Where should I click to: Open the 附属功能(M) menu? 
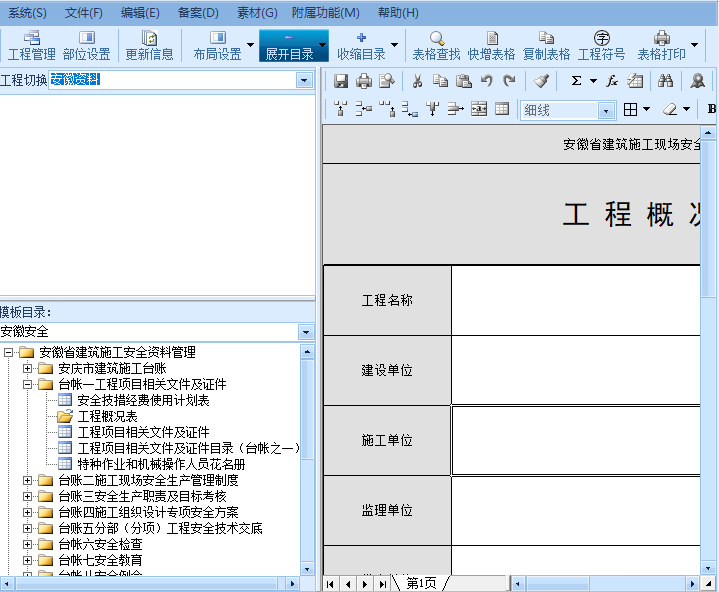(326, 13)
